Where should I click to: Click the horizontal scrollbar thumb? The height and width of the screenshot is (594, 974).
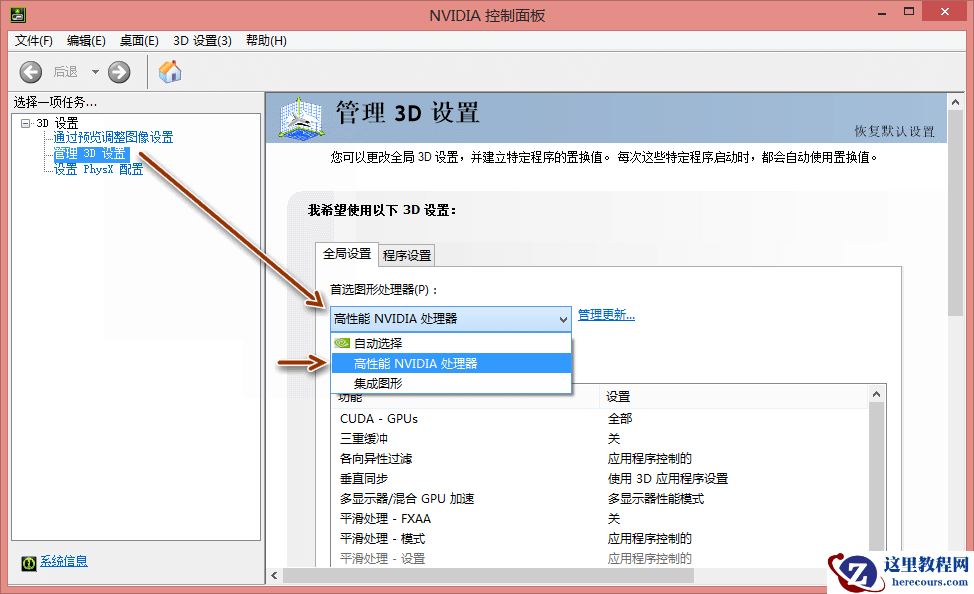[x=488, y=575]
